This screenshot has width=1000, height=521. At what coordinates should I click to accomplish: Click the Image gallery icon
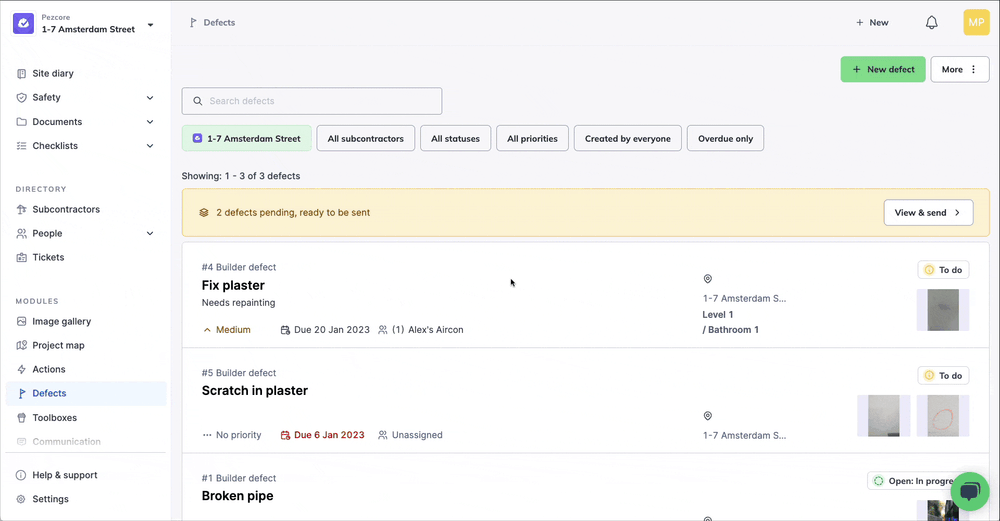click(22, 321)
